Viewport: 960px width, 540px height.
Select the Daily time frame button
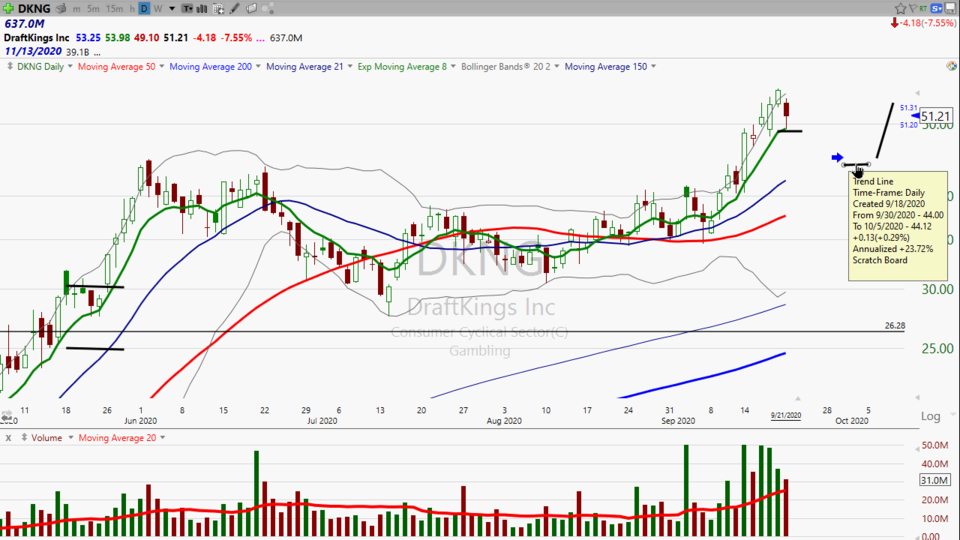coord(144,8)
